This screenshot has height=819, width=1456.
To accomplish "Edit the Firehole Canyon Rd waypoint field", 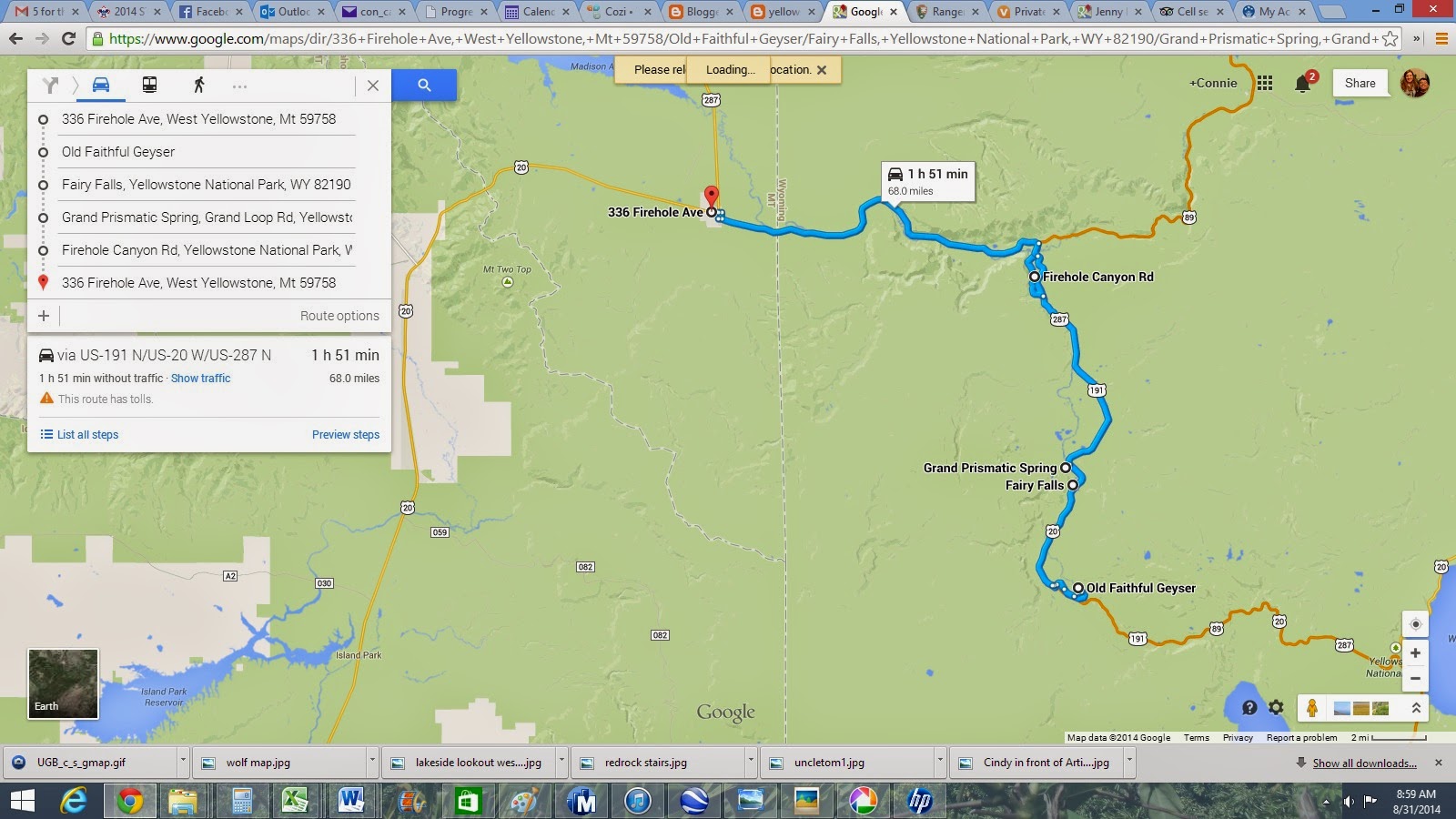I will coord(207,250).
